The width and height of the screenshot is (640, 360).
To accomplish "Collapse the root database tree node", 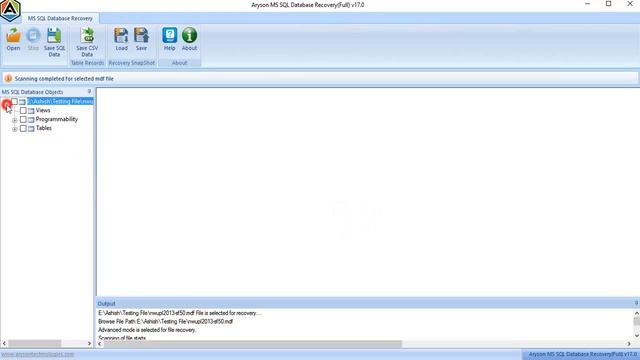I will (x=6, y=104).
